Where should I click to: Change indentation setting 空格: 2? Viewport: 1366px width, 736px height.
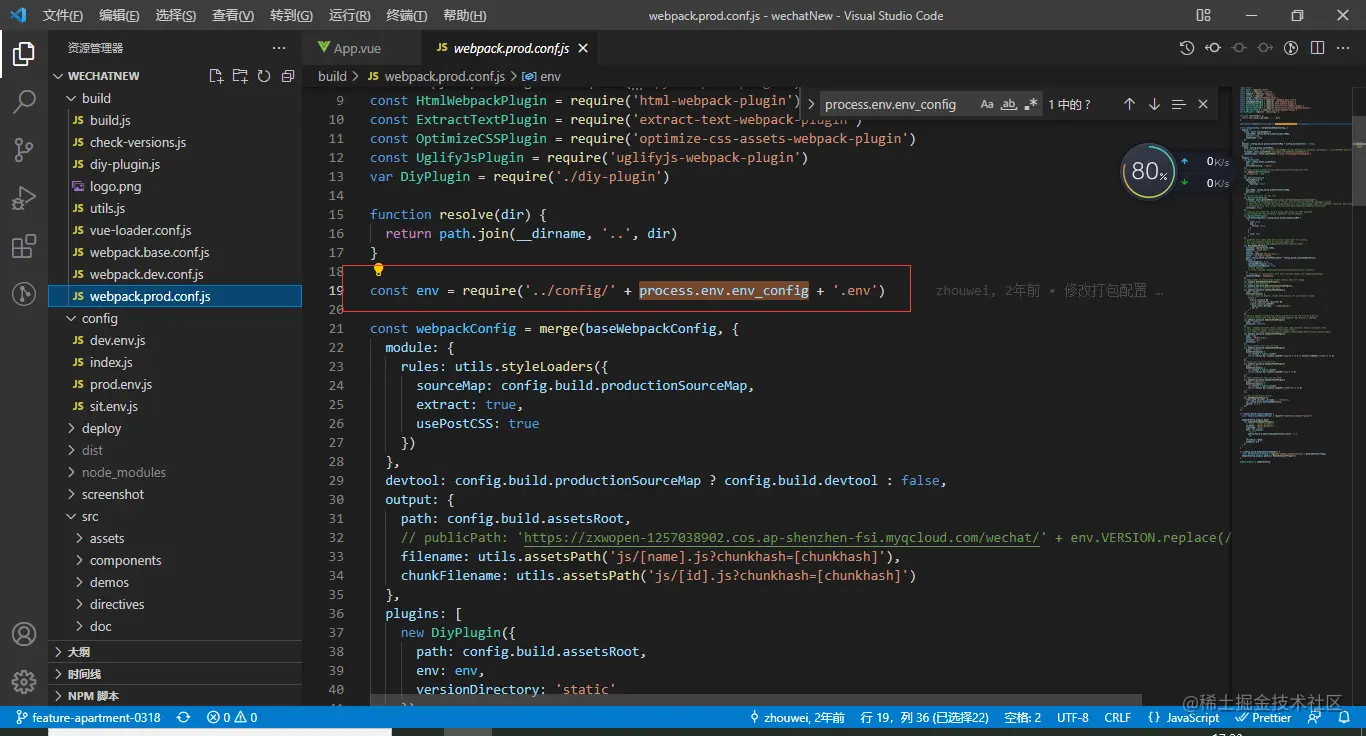point(1023,717)
